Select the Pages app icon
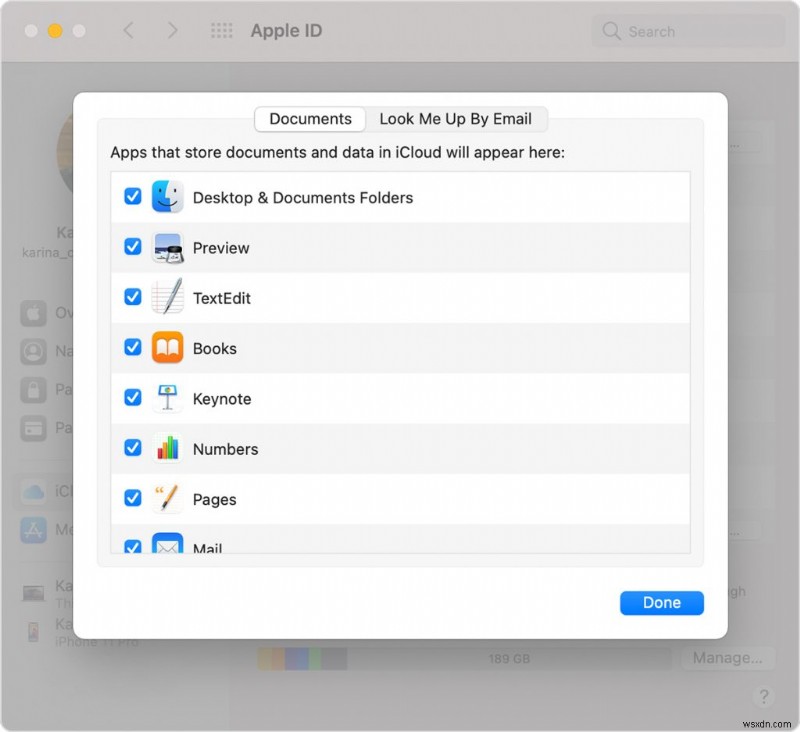The height and width of the screenshot is (732, 800). (166, 499)
